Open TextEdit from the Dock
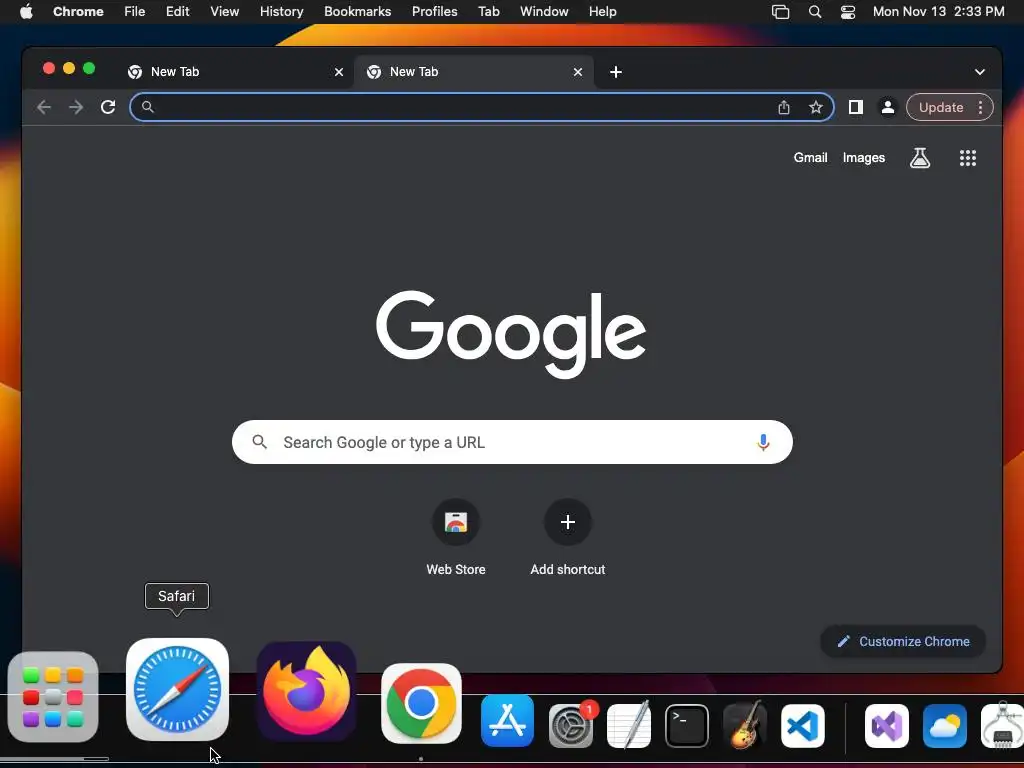 pos(629,725)
